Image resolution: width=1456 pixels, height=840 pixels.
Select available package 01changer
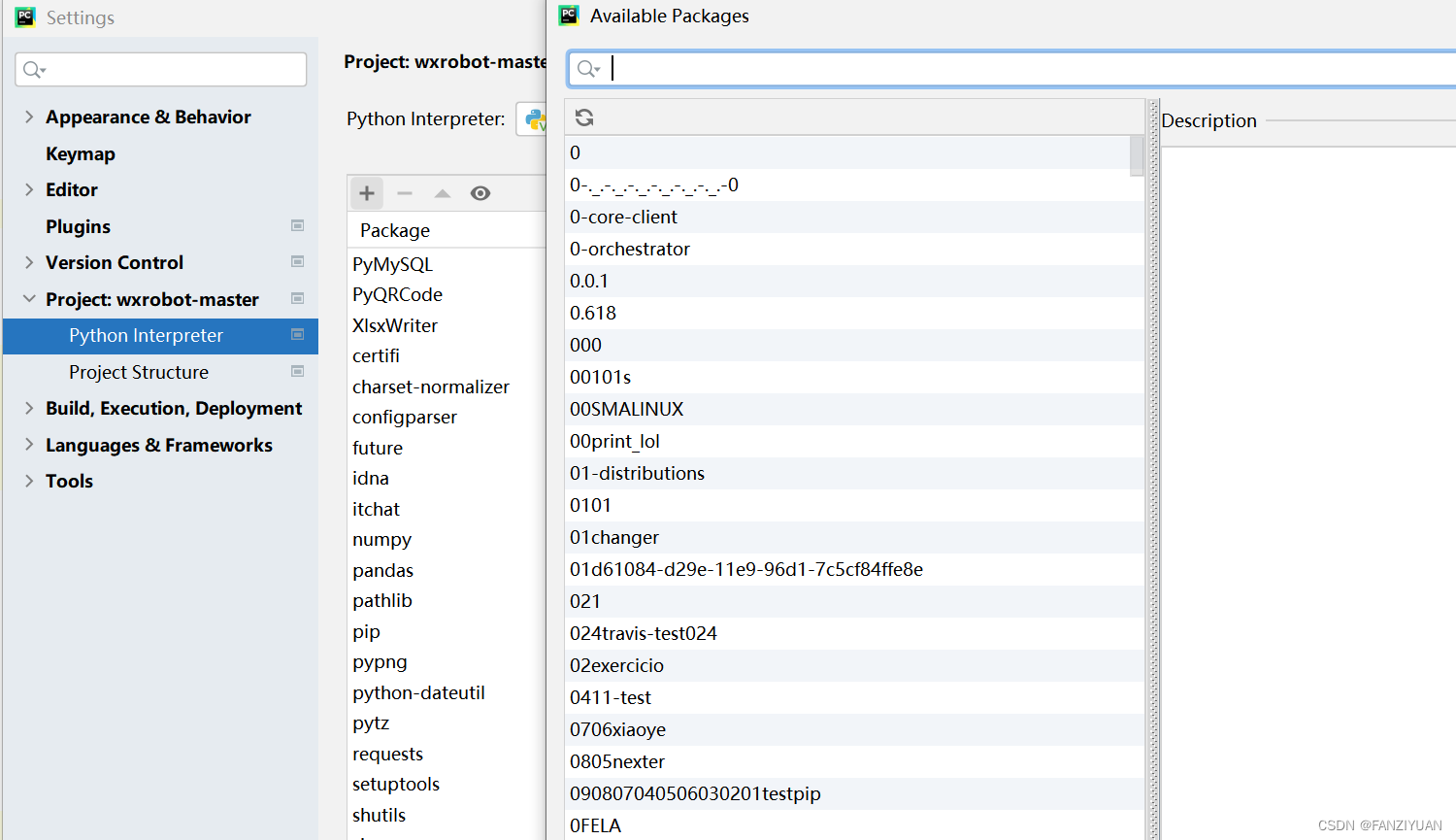[855, 537]
